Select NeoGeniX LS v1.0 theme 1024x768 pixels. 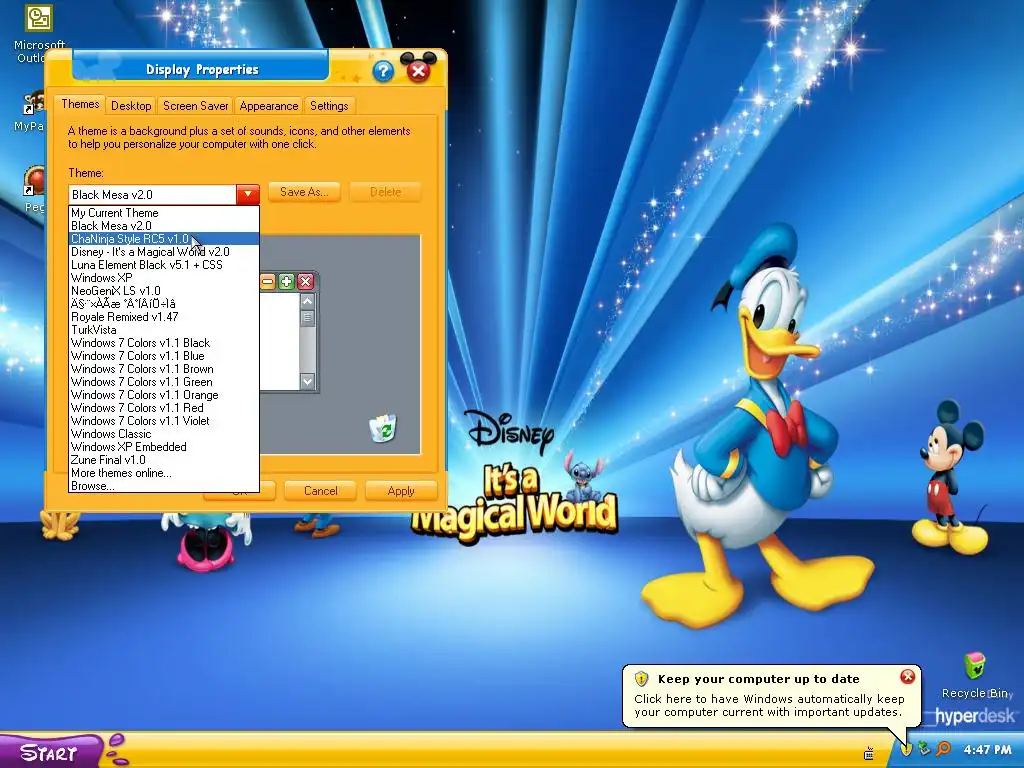[164, 291]
